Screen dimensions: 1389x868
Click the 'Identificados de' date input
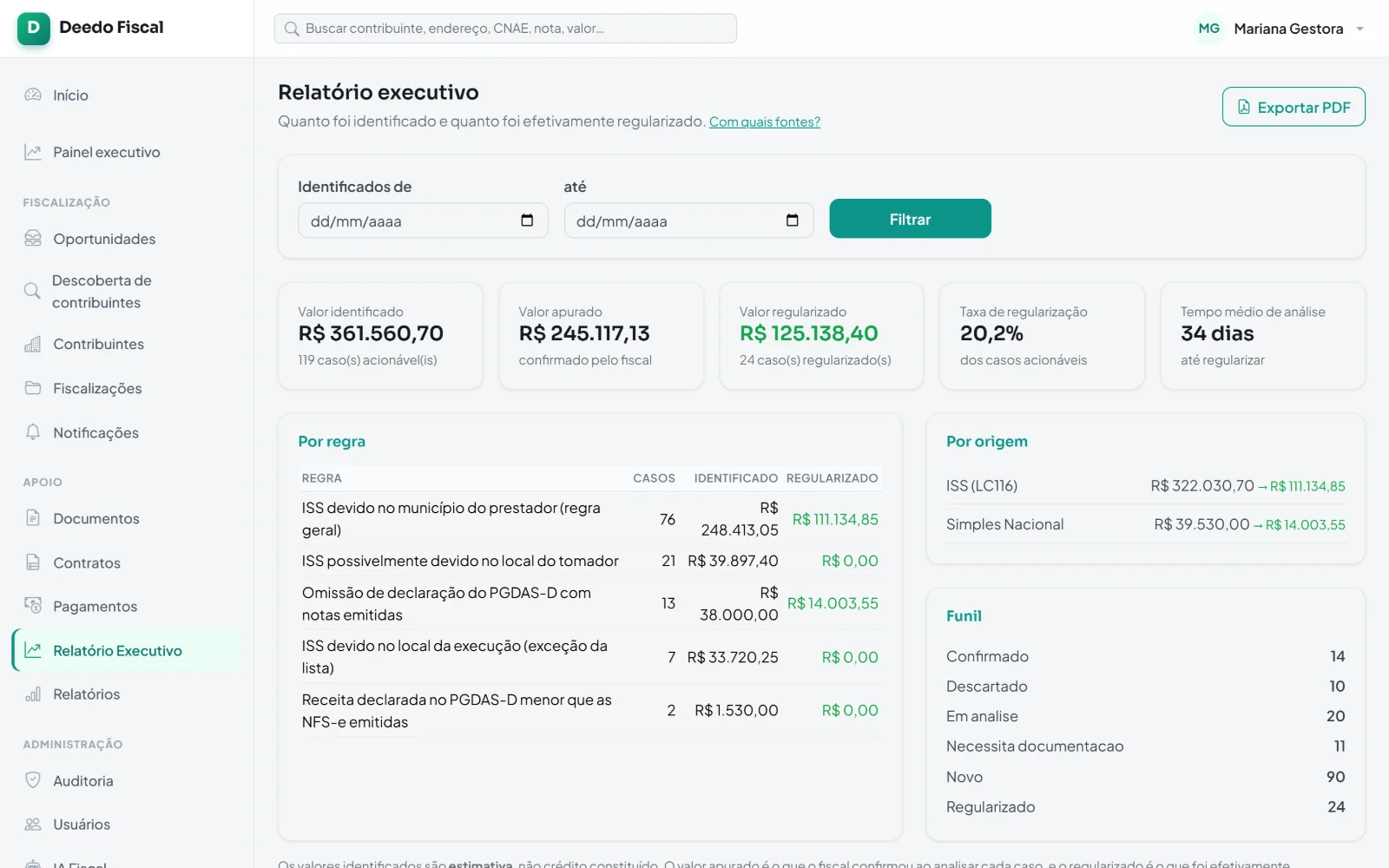(423, 220)
